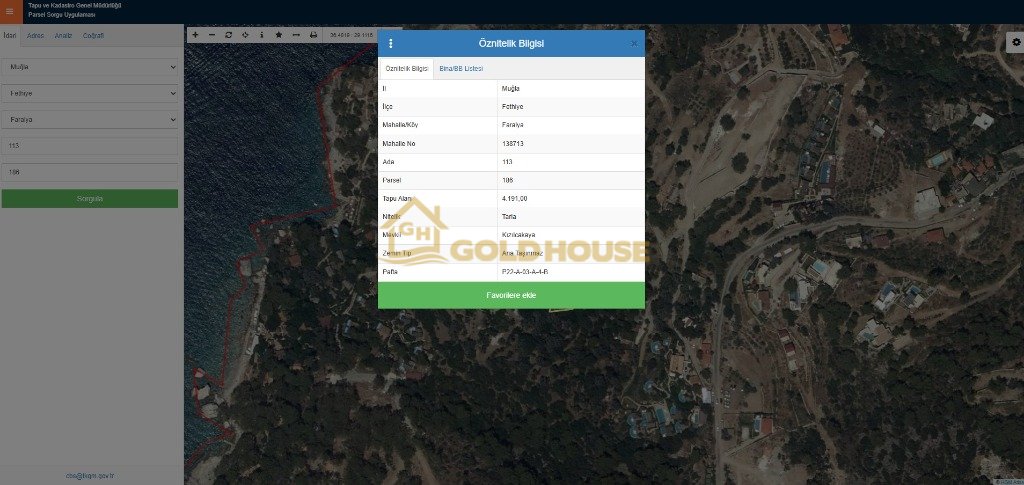The width and height of the screenshot is (1024, 485).
Task: Click the zoom out minus icon
Action: (x=212, y=35)
